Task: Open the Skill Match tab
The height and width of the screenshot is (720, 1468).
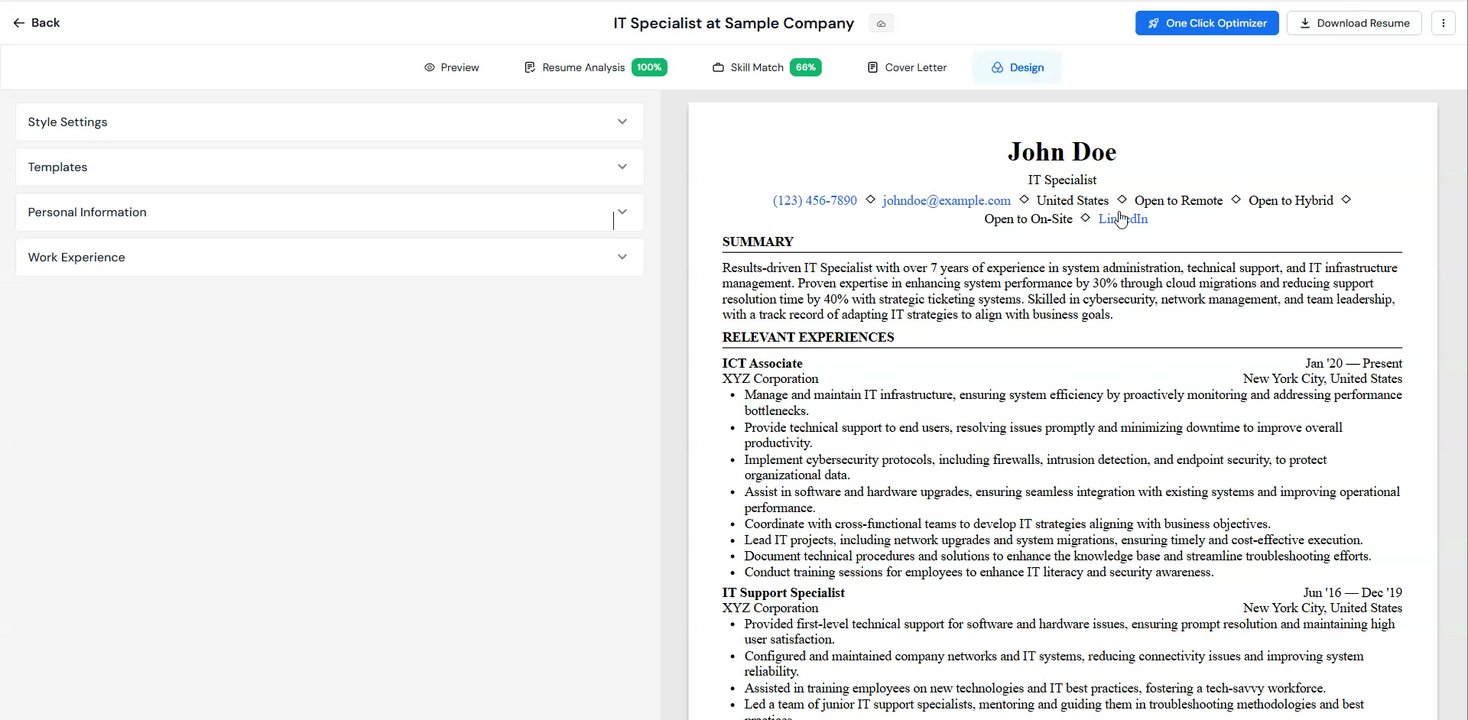Action: [766, 68]
